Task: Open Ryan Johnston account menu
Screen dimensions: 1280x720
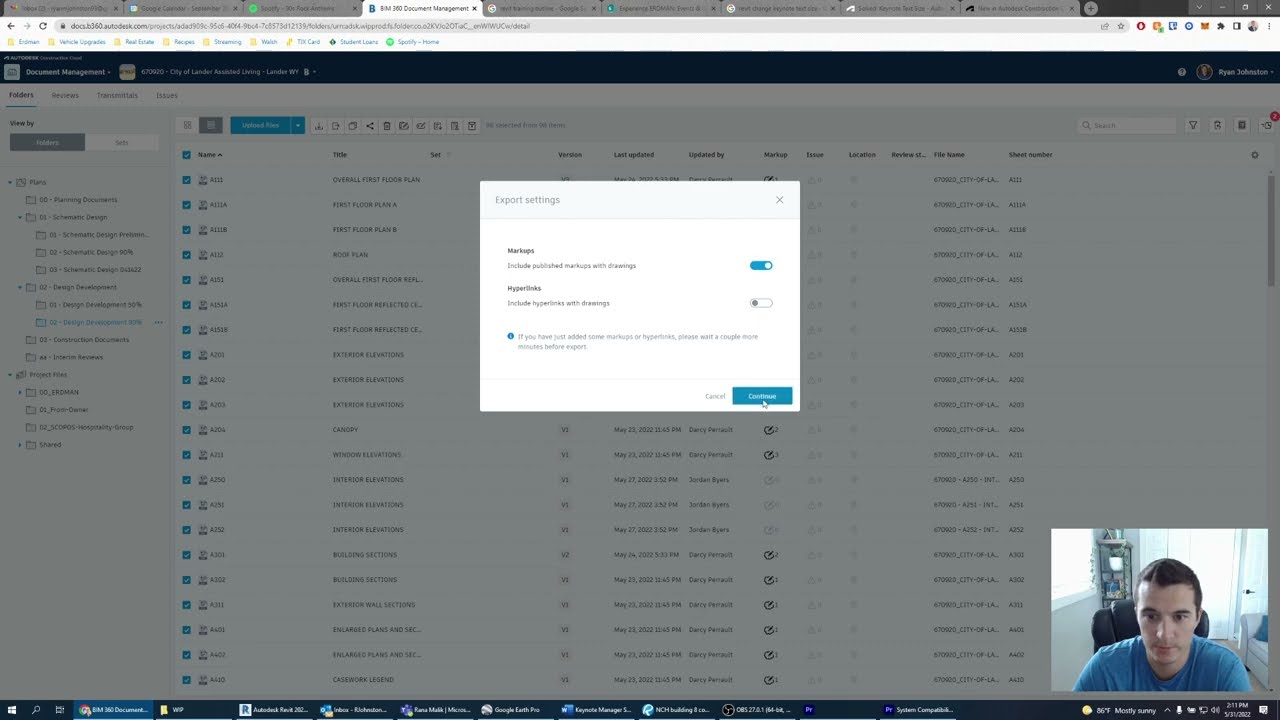Action: tap(1236, 72)
